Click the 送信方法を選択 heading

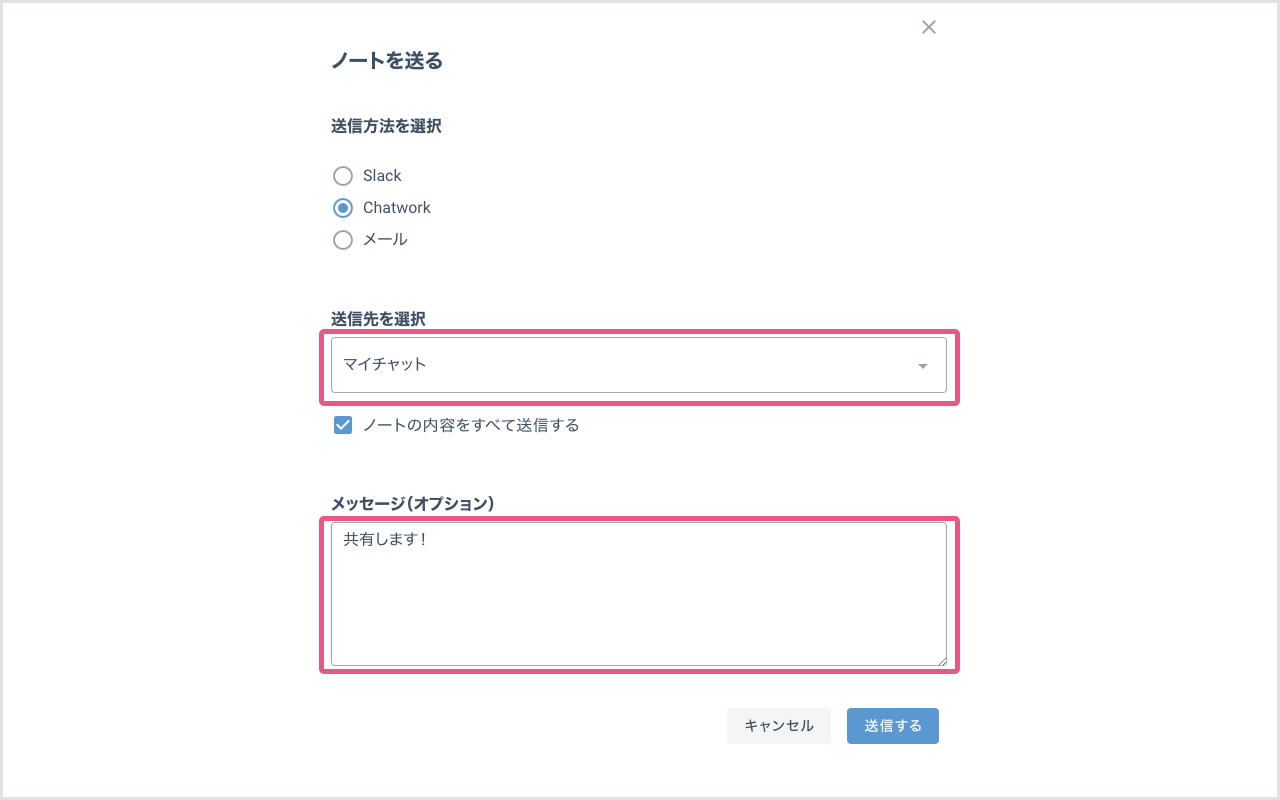point(386,126)
